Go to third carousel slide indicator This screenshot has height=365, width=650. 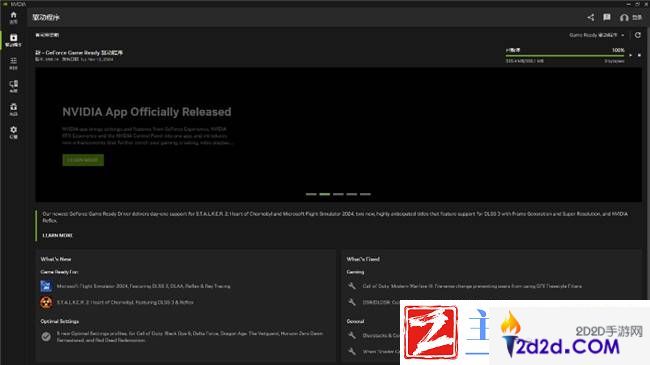(338, 194)
